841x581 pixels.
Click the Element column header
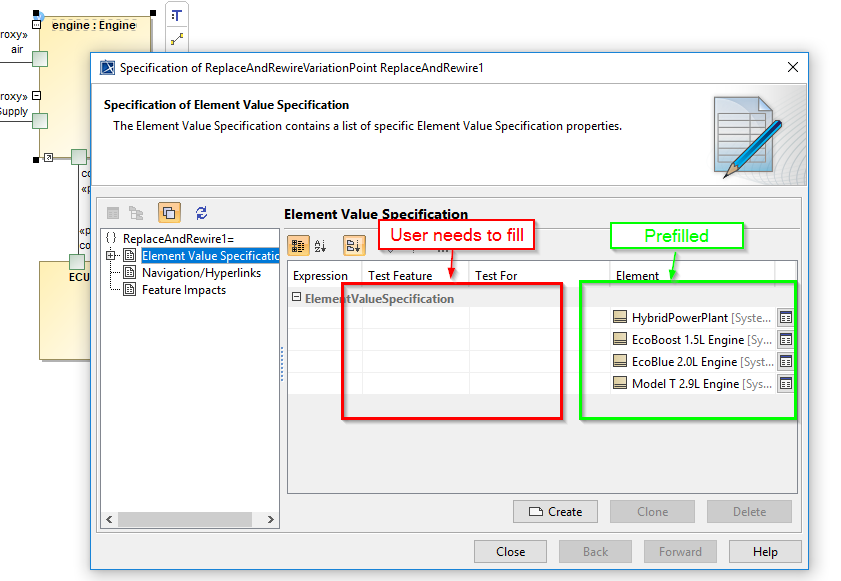click(x=692, y=276)
